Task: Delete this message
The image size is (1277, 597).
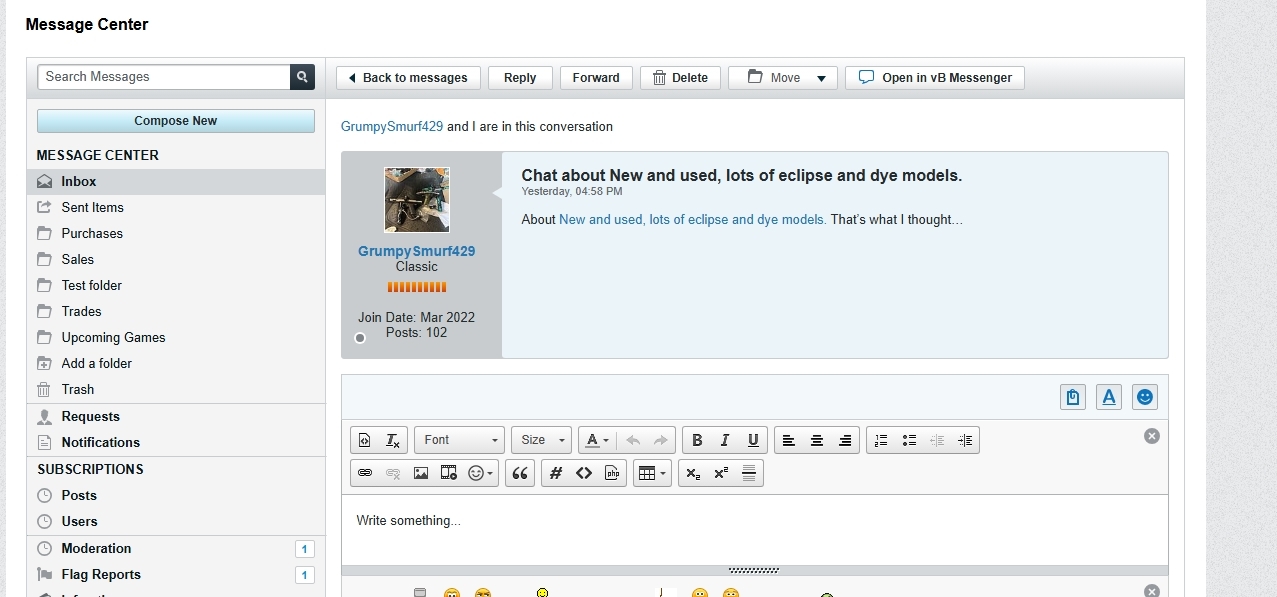Action: pos(680,78)
